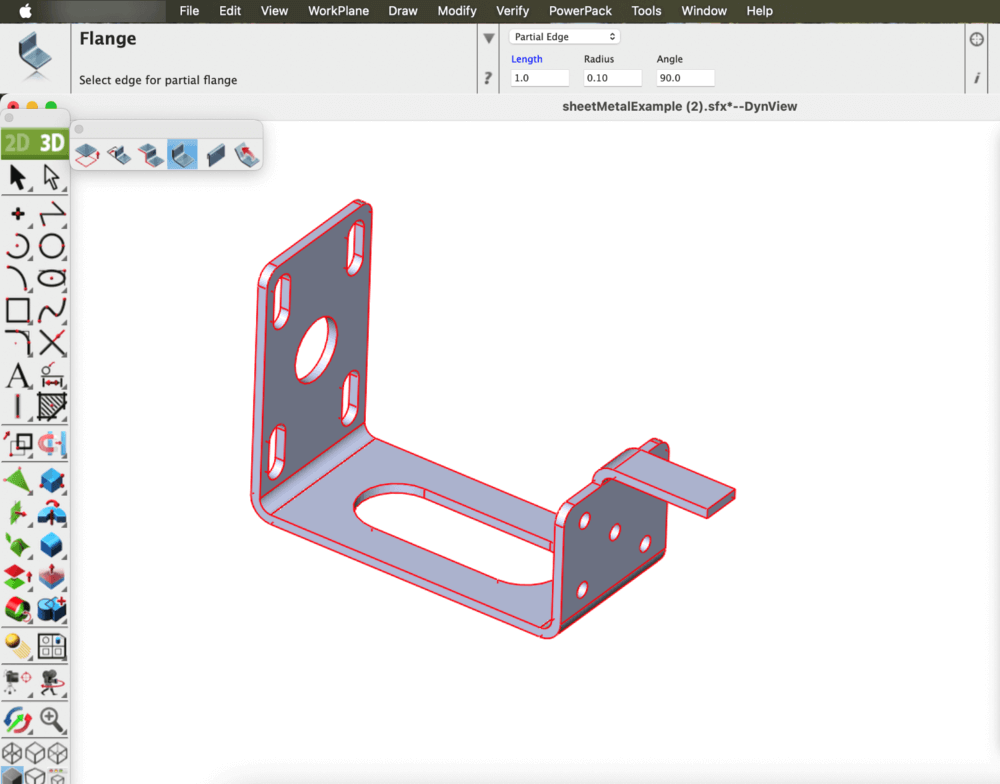Image resolution: width=1000 pixels, height=784 pixels.
Task: Switch to 2D mode
Action: pos(17,143)
